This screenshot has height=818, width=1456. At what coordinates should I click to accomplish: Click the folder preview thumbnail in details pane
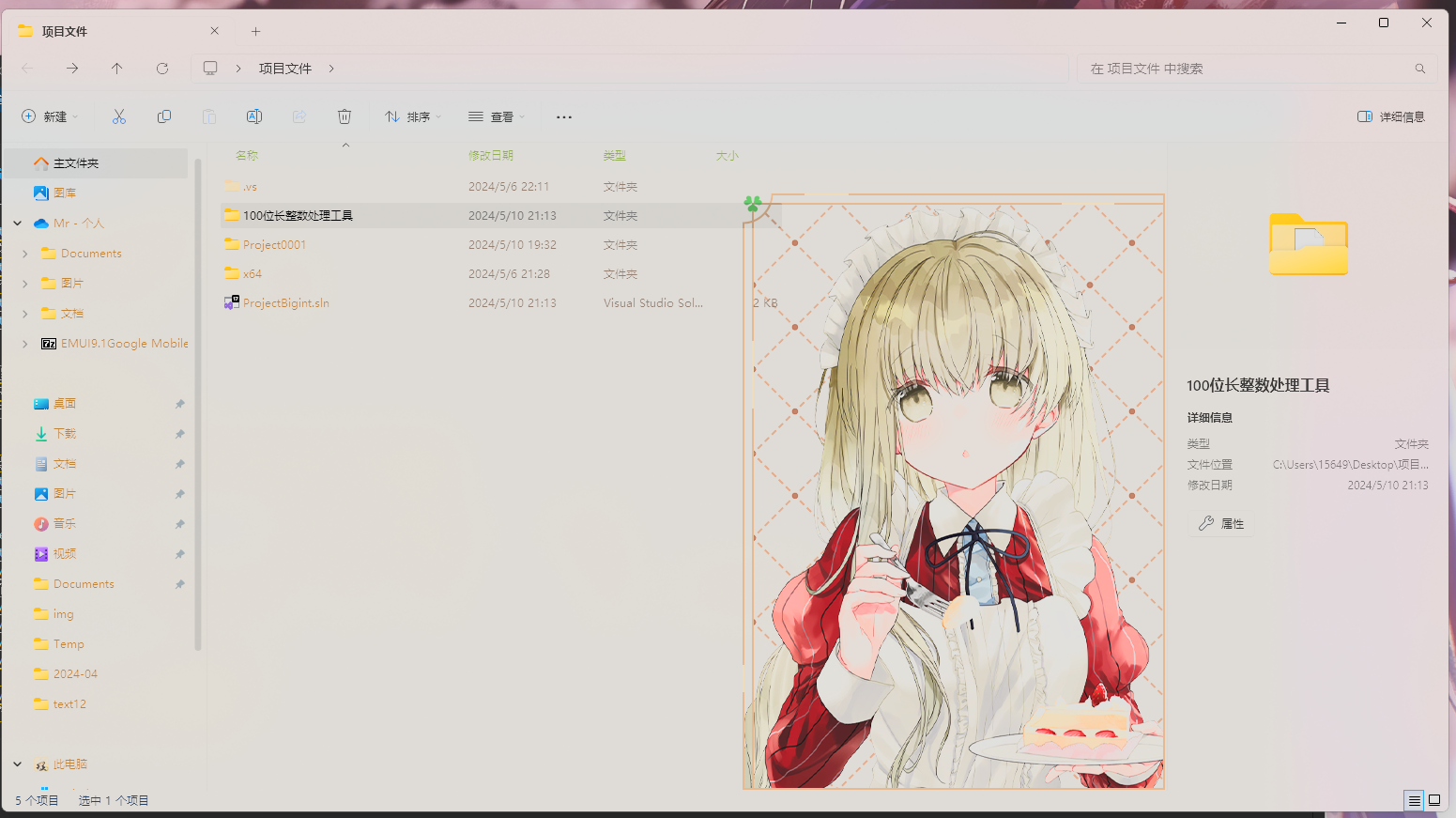click(x=1308, y=244)
